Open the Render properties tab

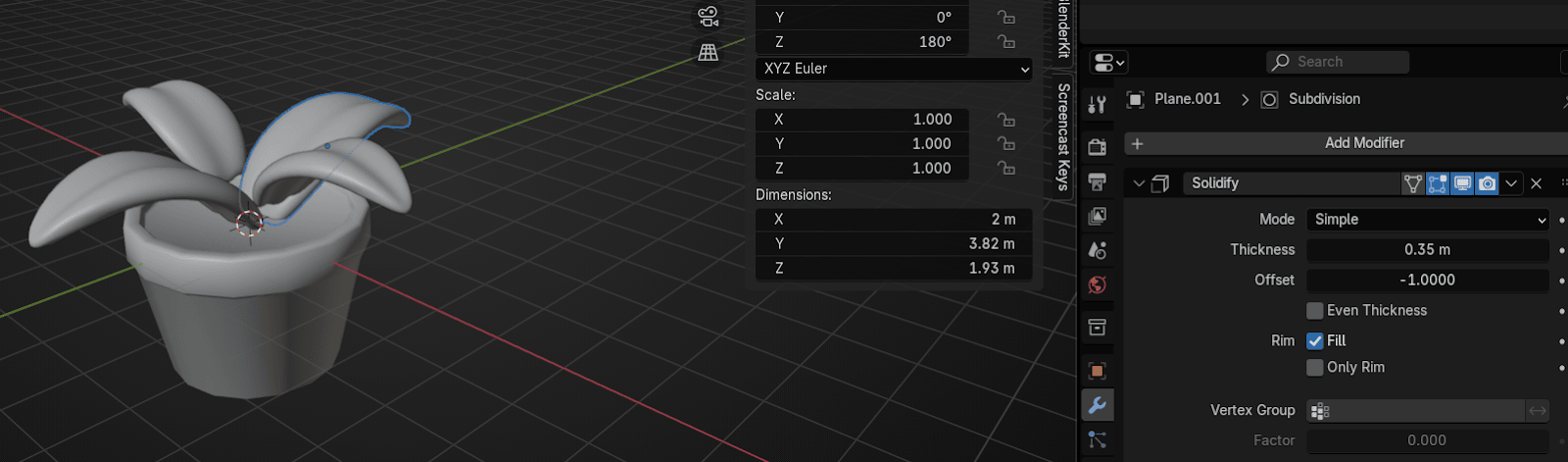(x=1098, y=147)
